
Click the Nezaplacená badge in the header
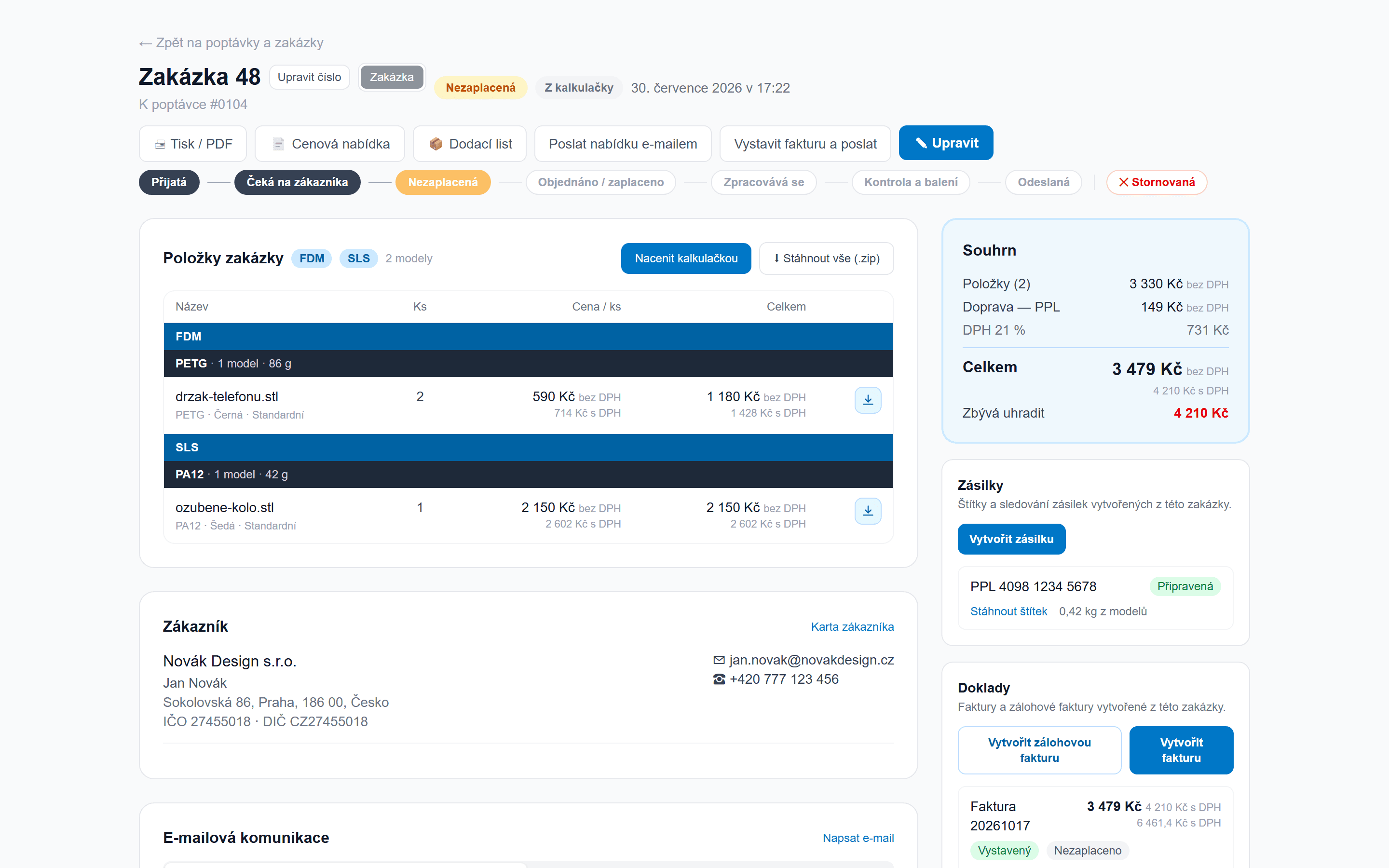480,88
